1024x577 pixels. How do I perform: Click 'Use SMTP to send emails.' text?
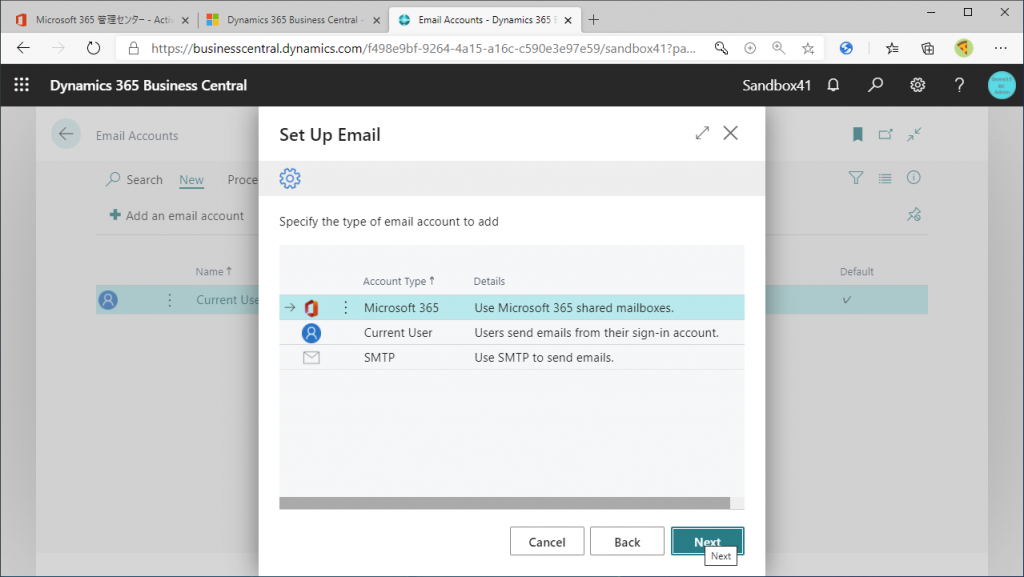tap(544, 358)
